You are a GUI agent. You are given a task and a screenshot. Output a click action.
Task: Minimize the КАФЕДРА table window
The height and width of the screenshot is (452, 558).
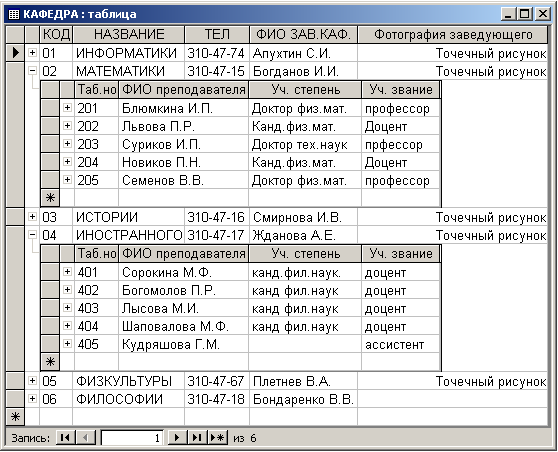pyautogui.click(x=508, y=14)
